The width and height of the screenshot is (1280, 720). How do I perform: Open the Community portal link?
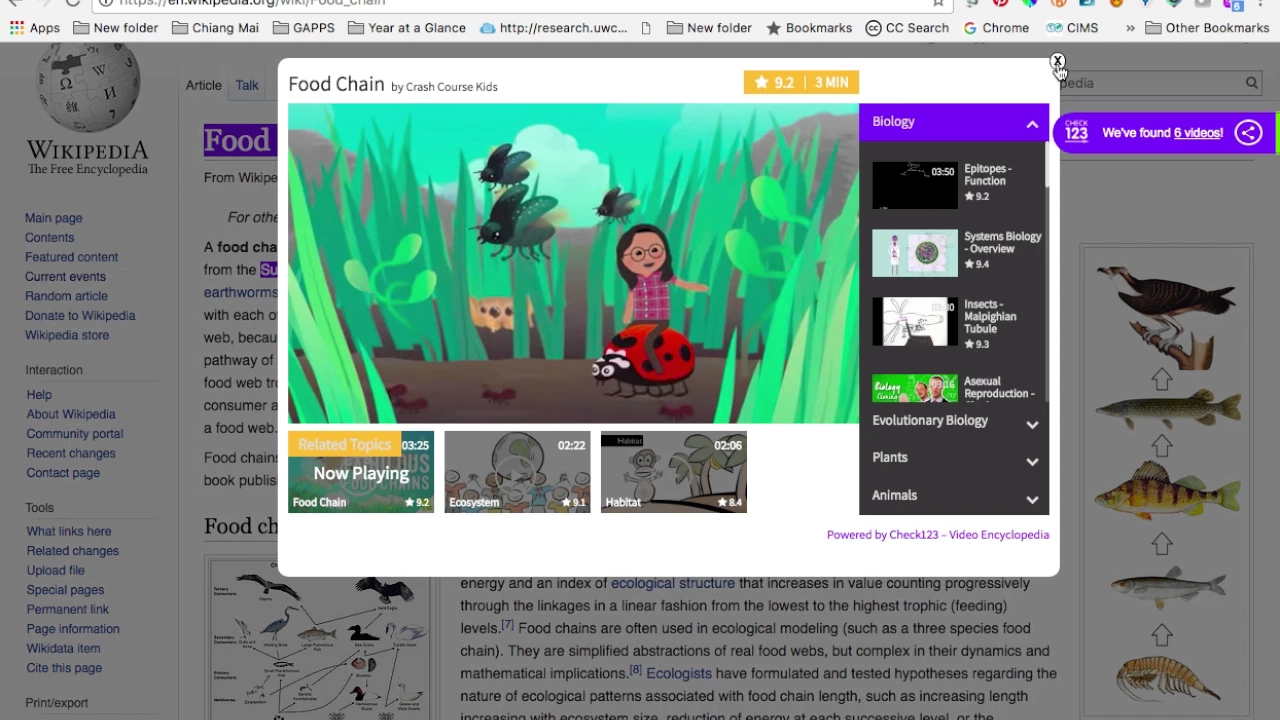pyautogui.click(x=75, y=434)
